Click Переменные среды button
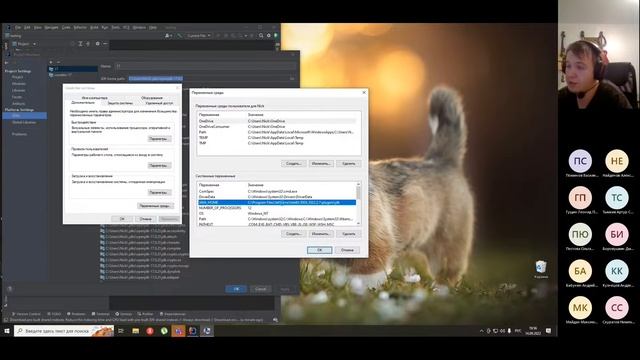Image resolution: width=640 pixels, height=360 pixels. coord(156,206)
